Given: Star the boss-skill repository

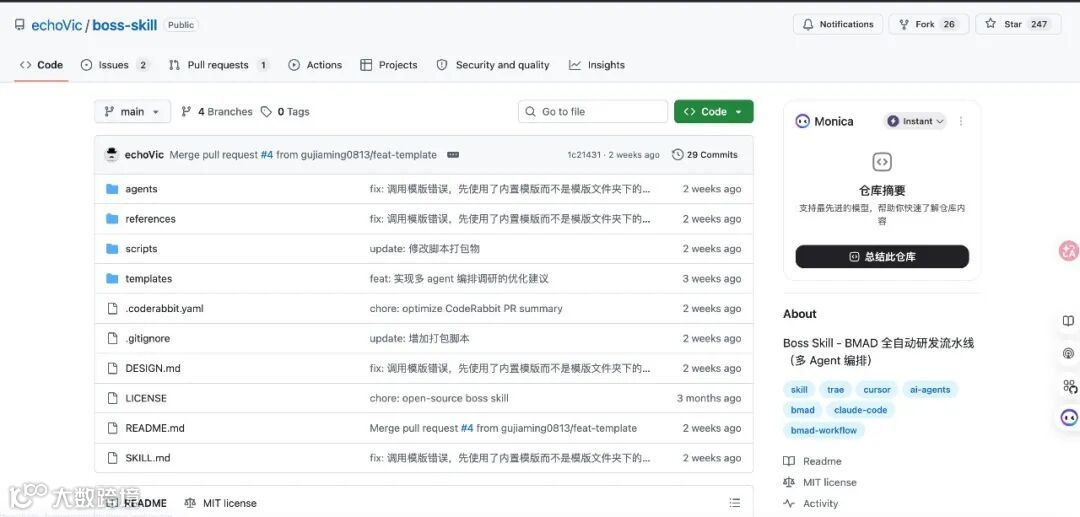Looking at the screenshot, I should [1018, 24].
